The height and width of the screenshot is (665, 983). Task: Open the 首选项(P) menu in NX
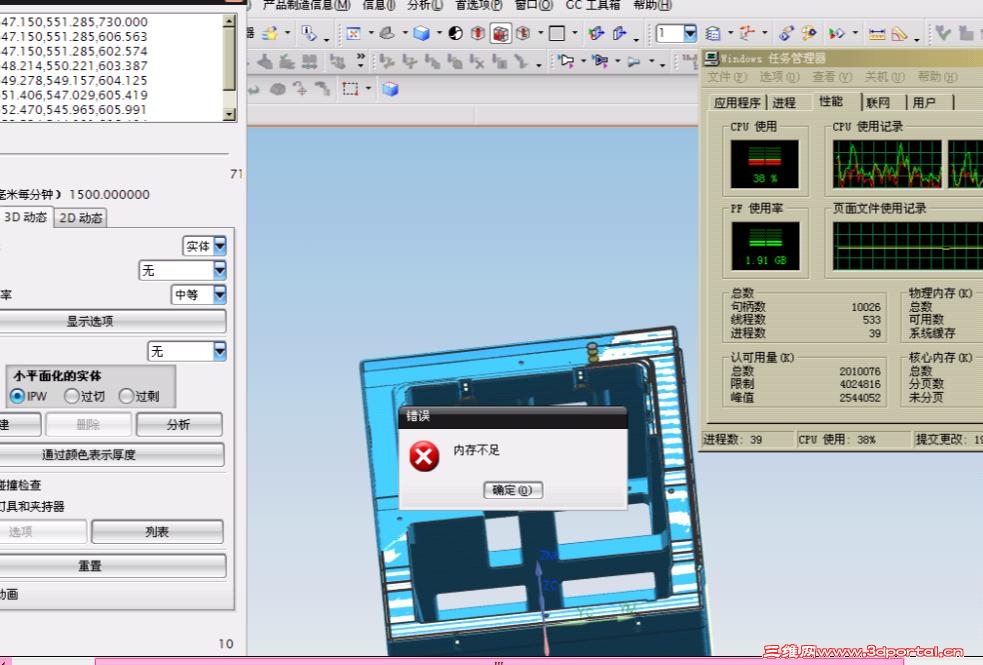[478, 5]
